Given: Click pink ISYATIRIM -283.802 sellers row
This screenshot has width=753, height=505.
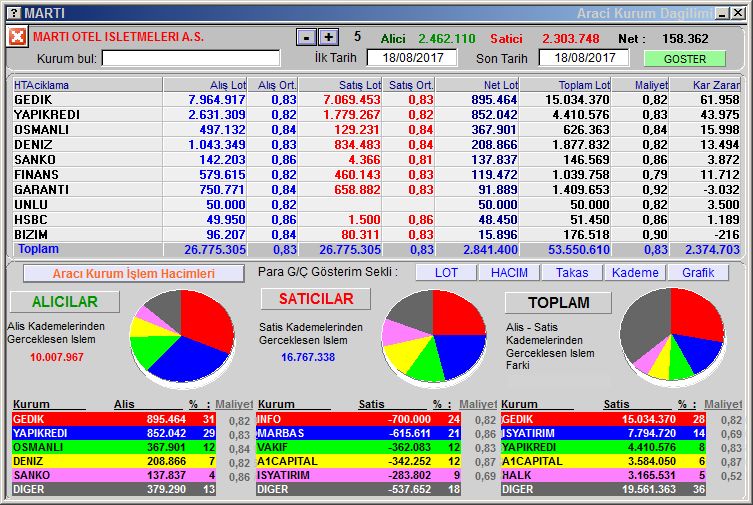Looking at the screenshot, I should click(359, 475).
